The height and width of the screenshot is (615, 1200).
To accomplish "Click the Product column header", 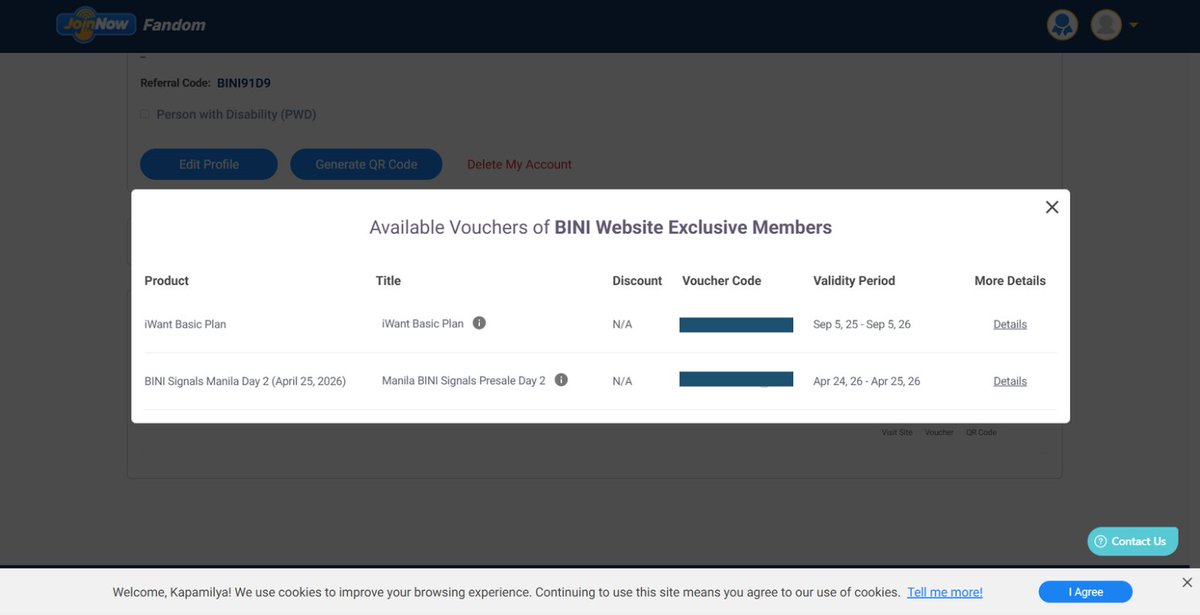I will 166,281.
